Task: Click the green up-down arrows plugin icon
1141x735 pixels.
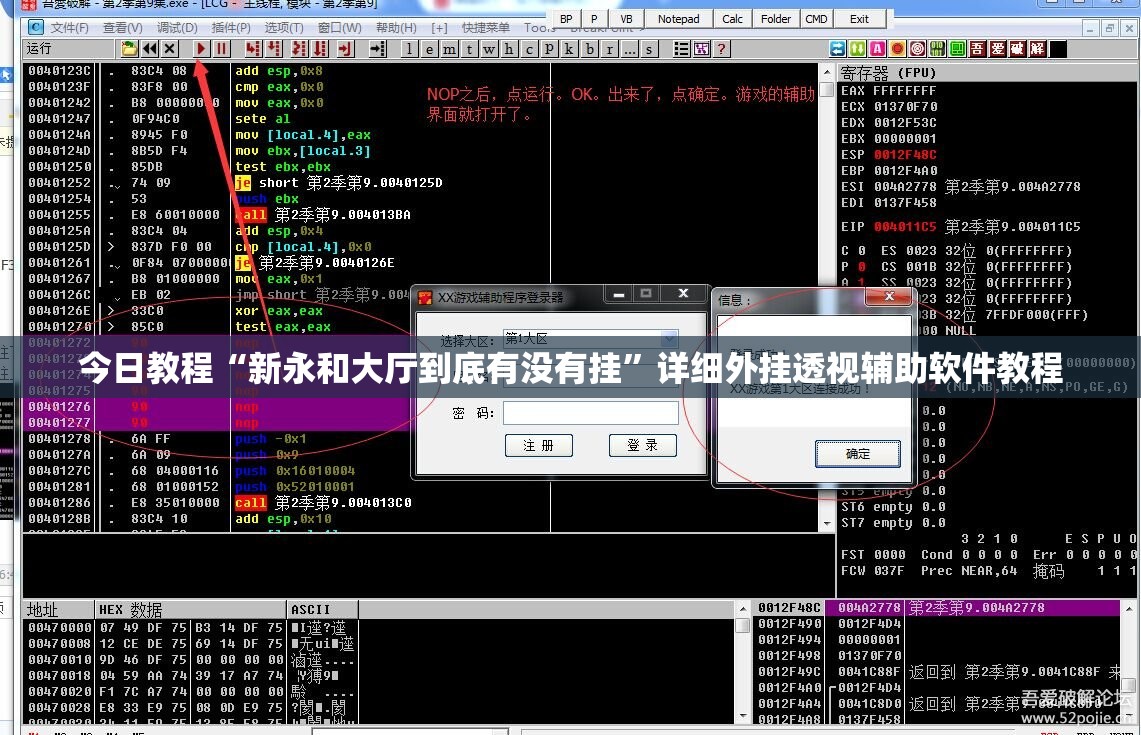Action: point(858,49)
